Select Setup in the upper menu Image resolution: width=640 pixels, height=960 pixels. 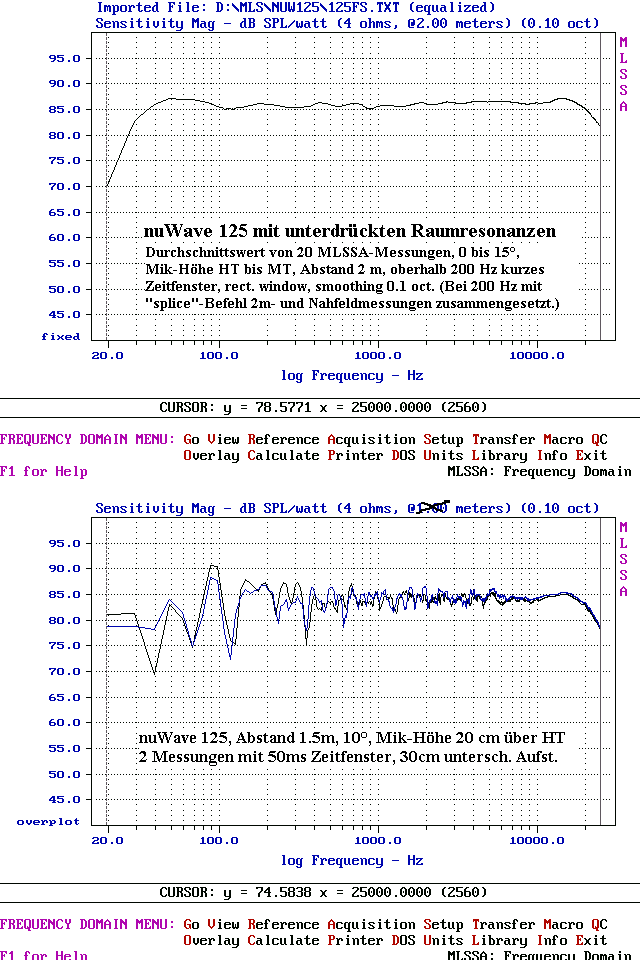click(x=443, y=440)
